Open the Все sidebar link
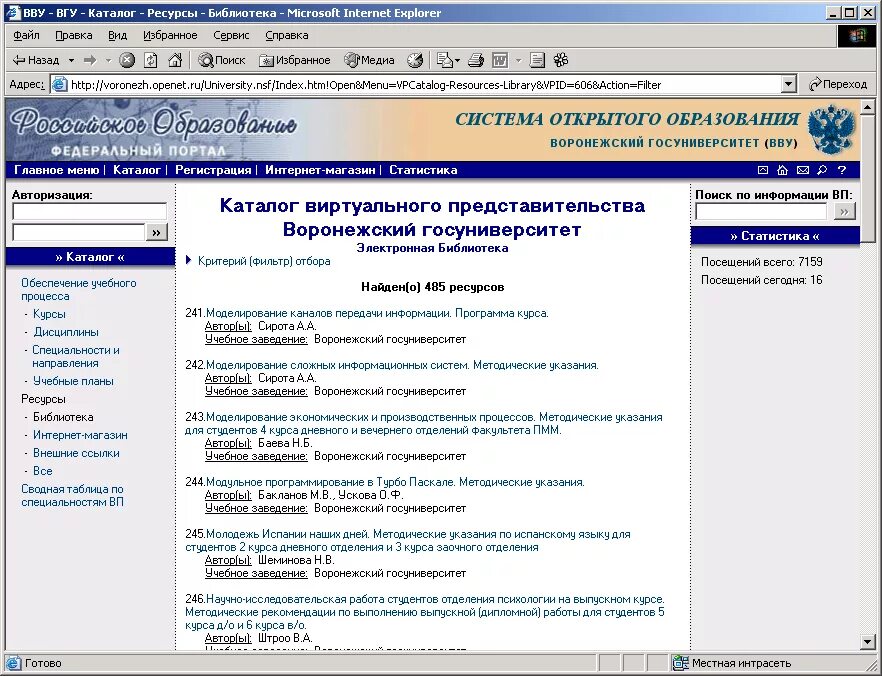Screen dimensions: 882x676 (43, 471)
